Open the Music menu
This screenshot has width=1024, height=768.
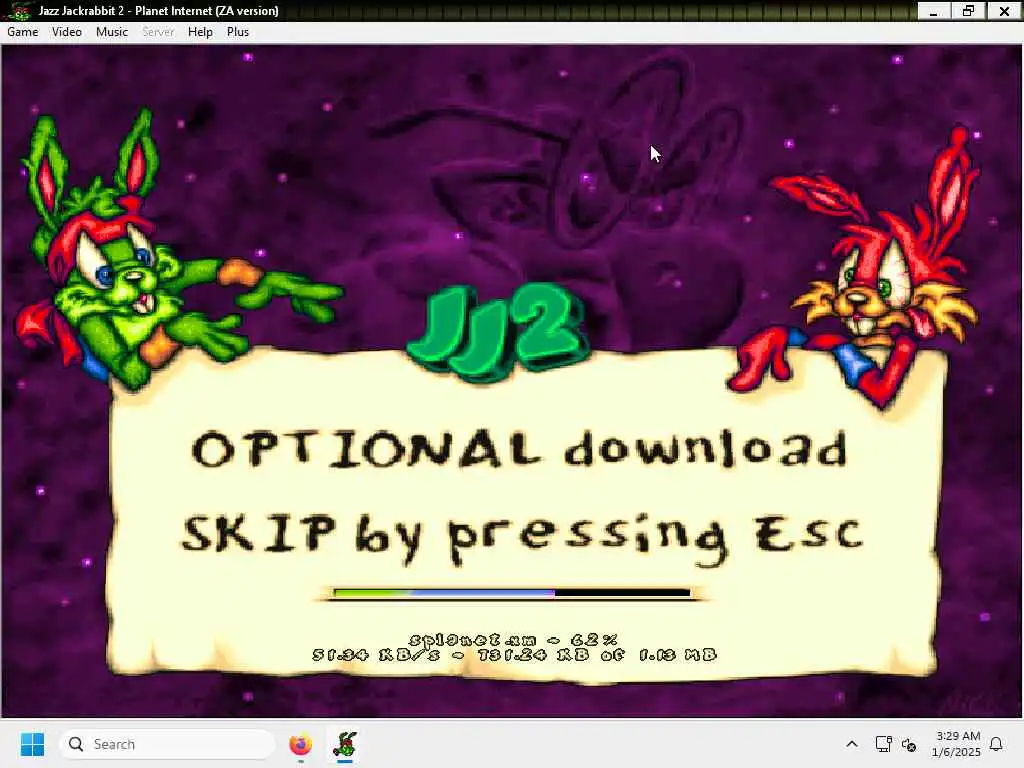(112, 32)
